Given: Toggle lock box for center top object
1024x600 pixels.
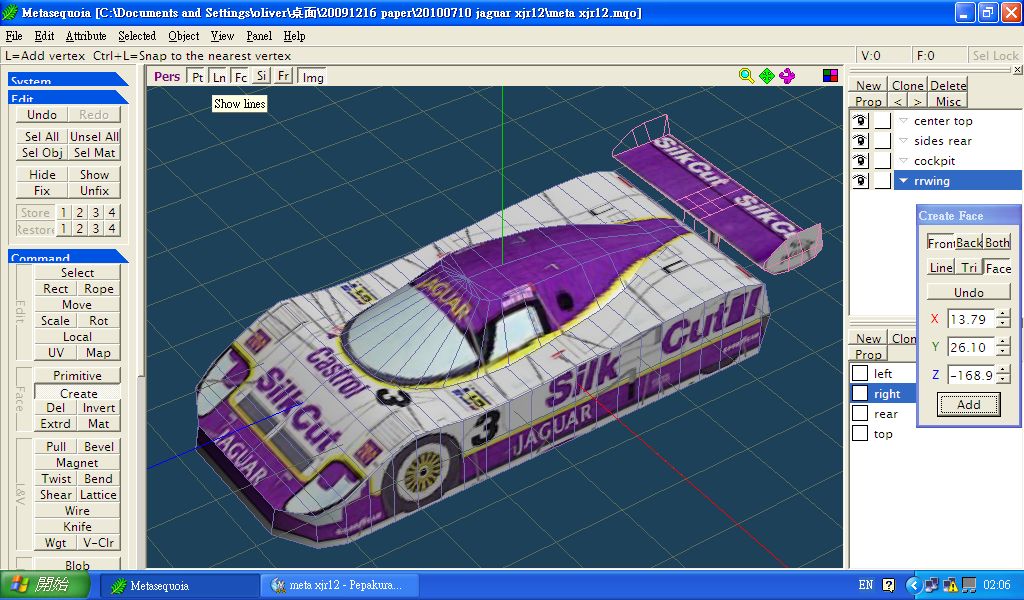Looking at the screenshot, I should pos(882,121).
